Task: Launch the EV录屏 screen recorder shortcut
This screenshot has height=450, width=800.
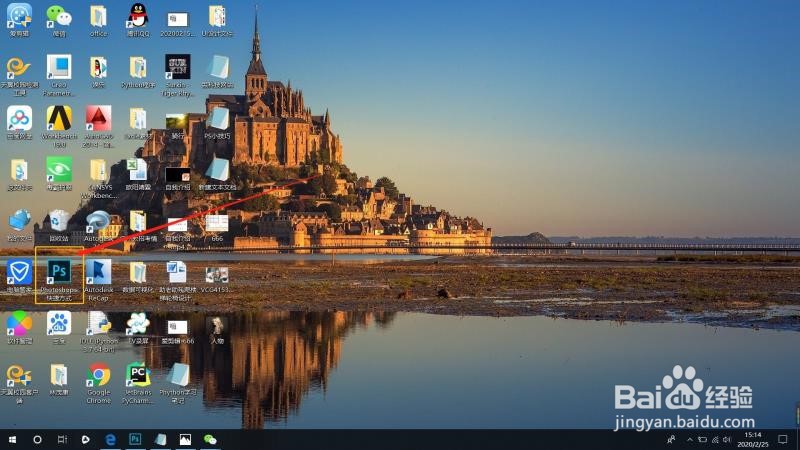Action: [138, 328]
